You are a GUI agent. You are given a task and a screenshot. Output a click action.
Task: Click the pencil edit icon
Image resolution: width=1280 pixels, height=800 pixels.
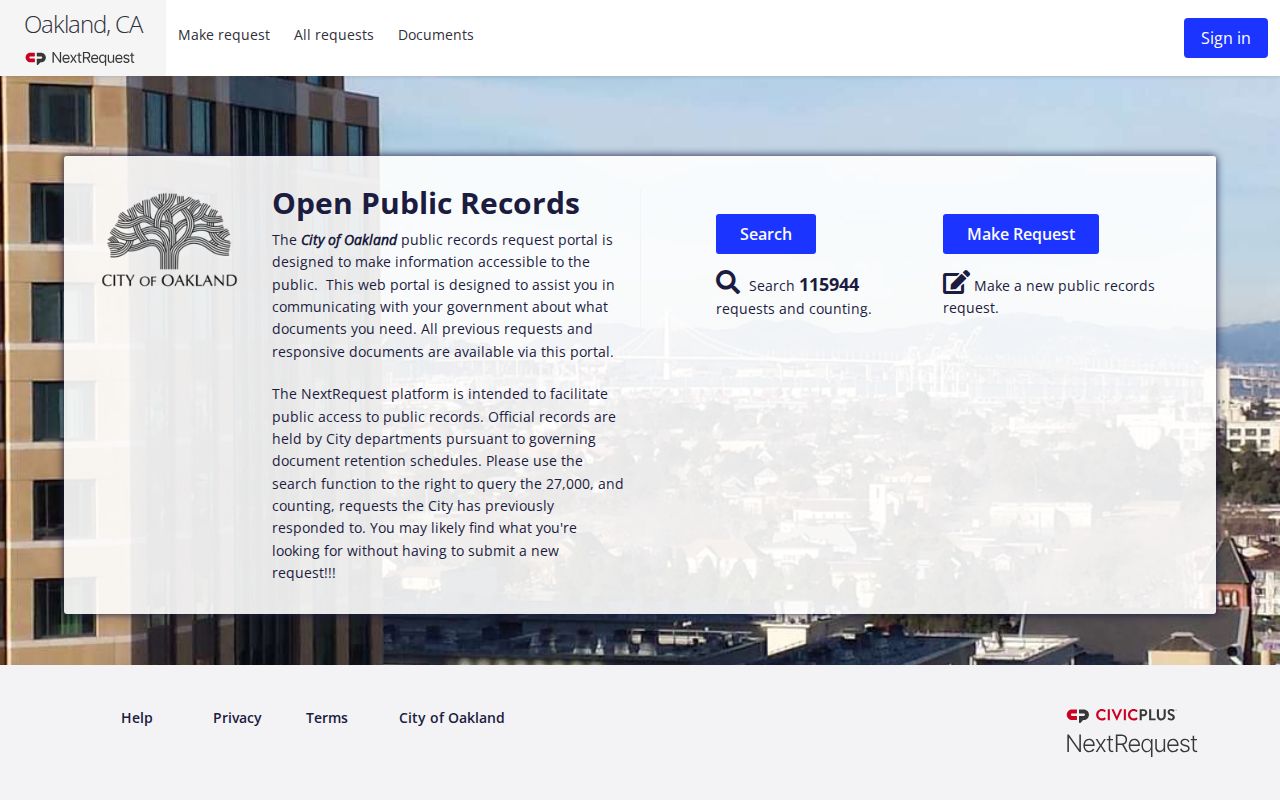click(956, 282)
